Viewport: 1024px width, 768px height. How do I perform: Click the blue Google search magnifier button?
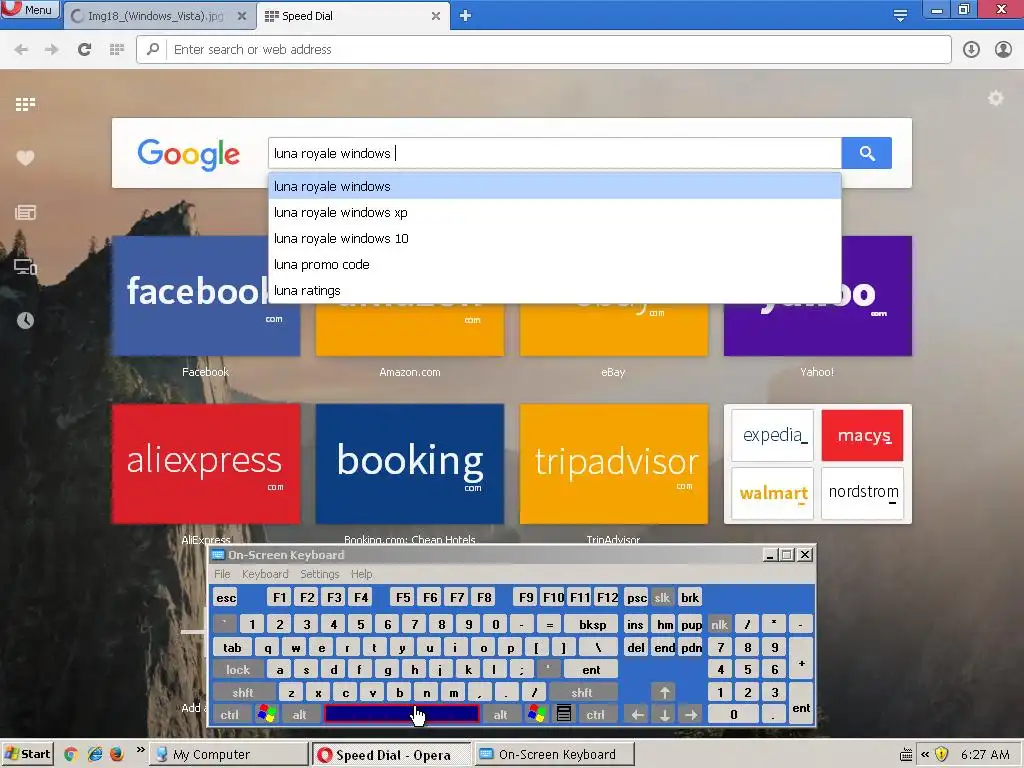867,153
